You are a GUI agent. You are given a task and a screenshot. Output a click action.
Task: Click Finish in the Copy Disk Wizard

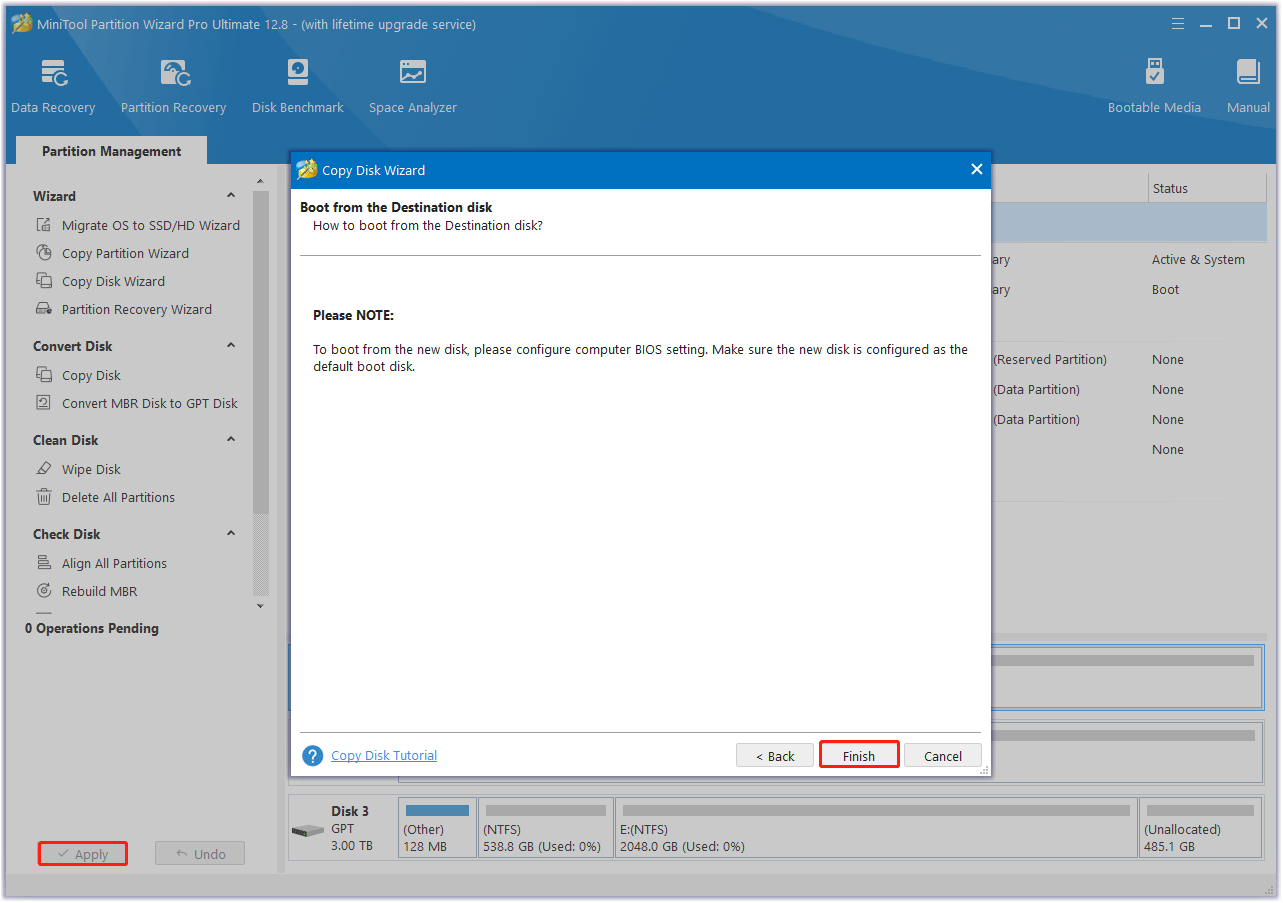(859, 756)
